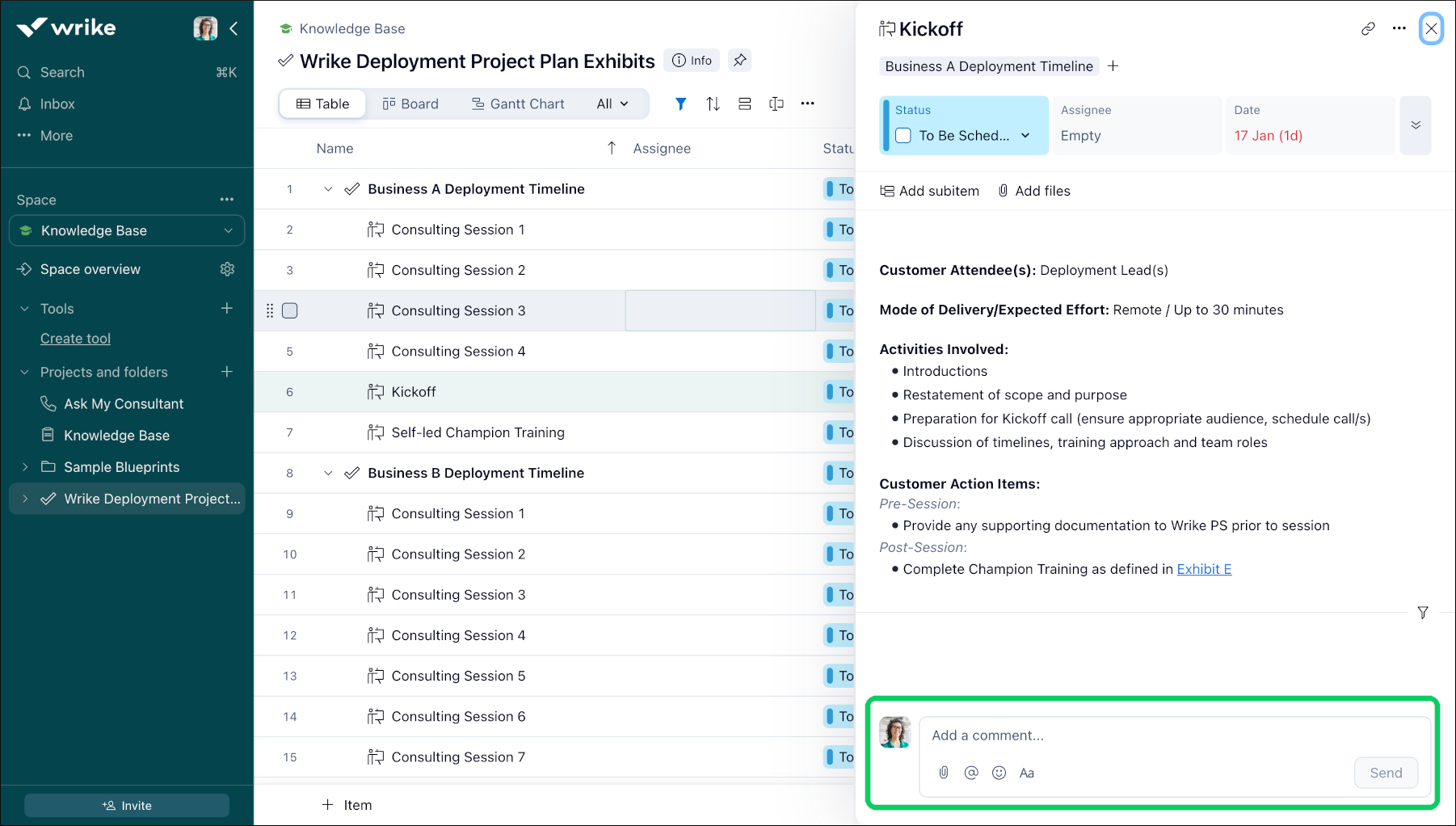Tick the Kickoff status checkbox
Screen dimensions: 1456x826
[x=903, y=136]
